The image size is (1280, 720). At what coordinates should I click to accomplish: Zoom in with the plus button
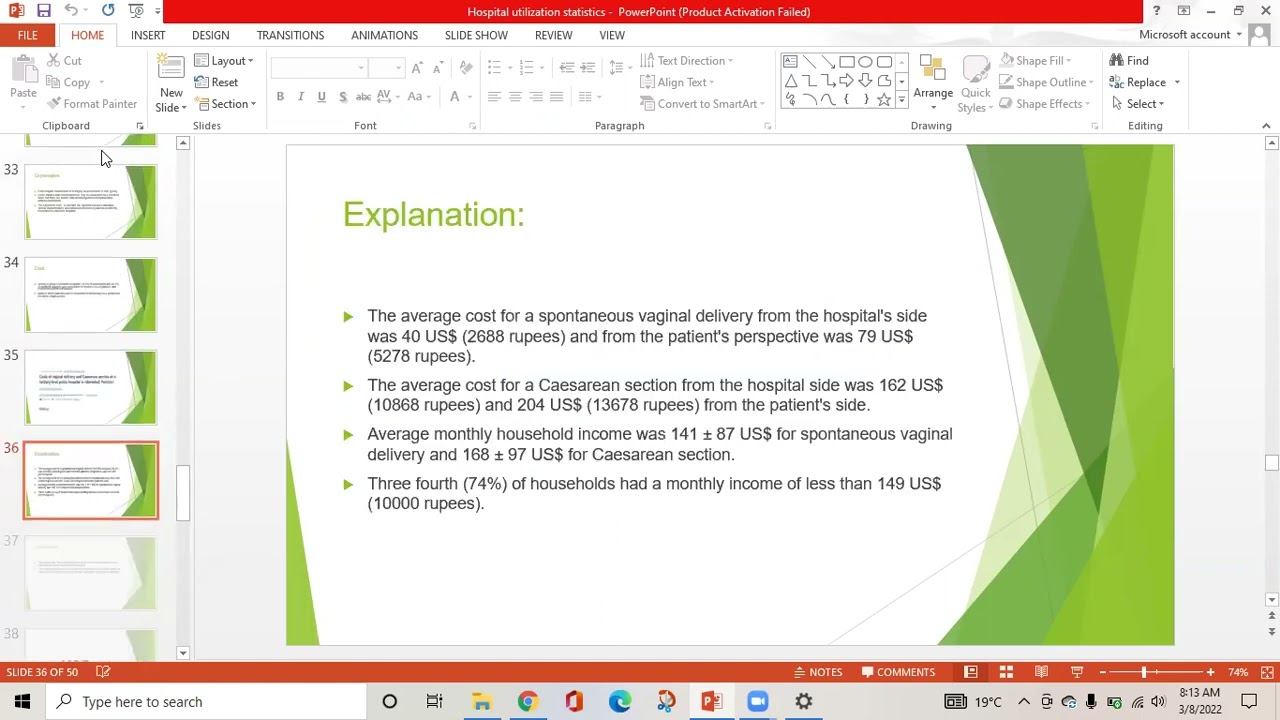point(1210,672)
